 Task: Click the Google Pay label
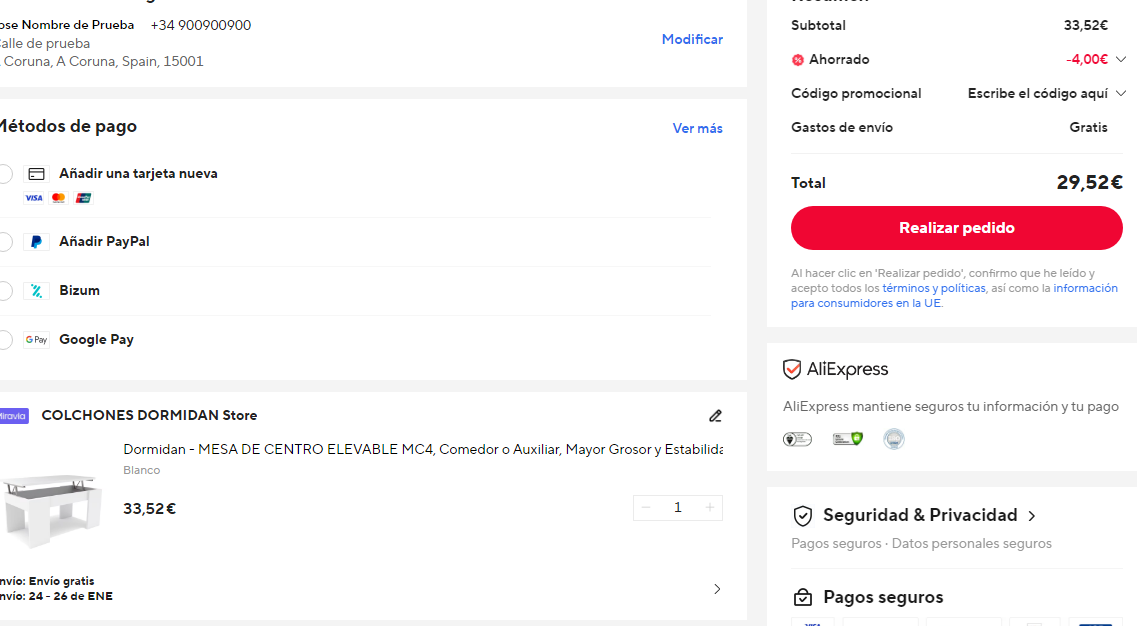(x=96, y=339)
